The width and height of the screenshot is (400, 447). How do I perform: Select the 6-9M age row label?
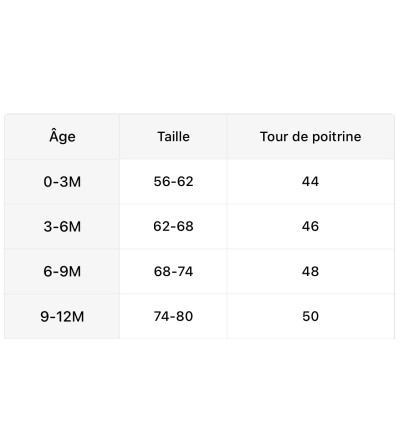(62, 271)
